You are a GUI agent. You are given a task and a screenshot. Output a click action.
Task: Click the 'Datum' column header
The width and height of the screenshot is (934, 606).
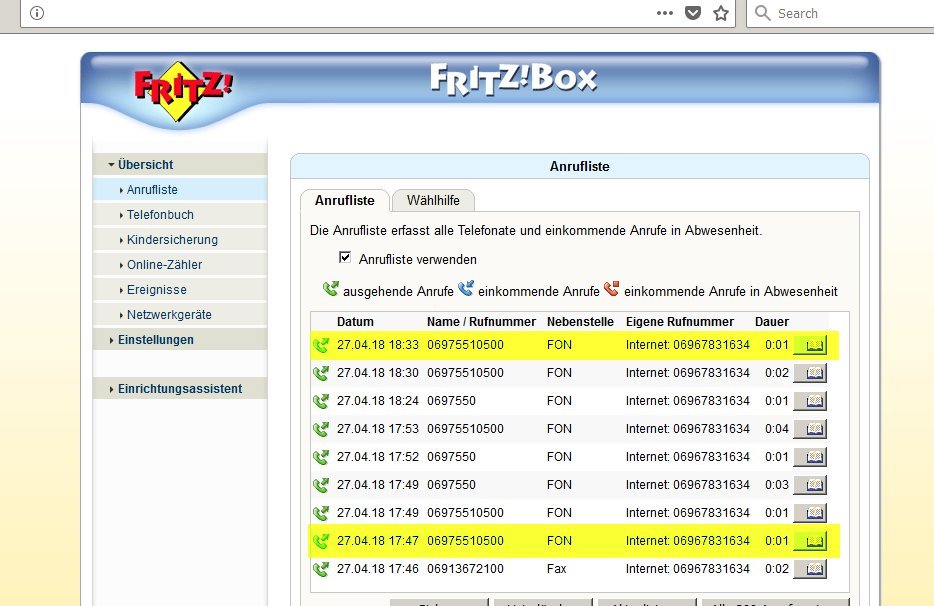pos(355,322)
